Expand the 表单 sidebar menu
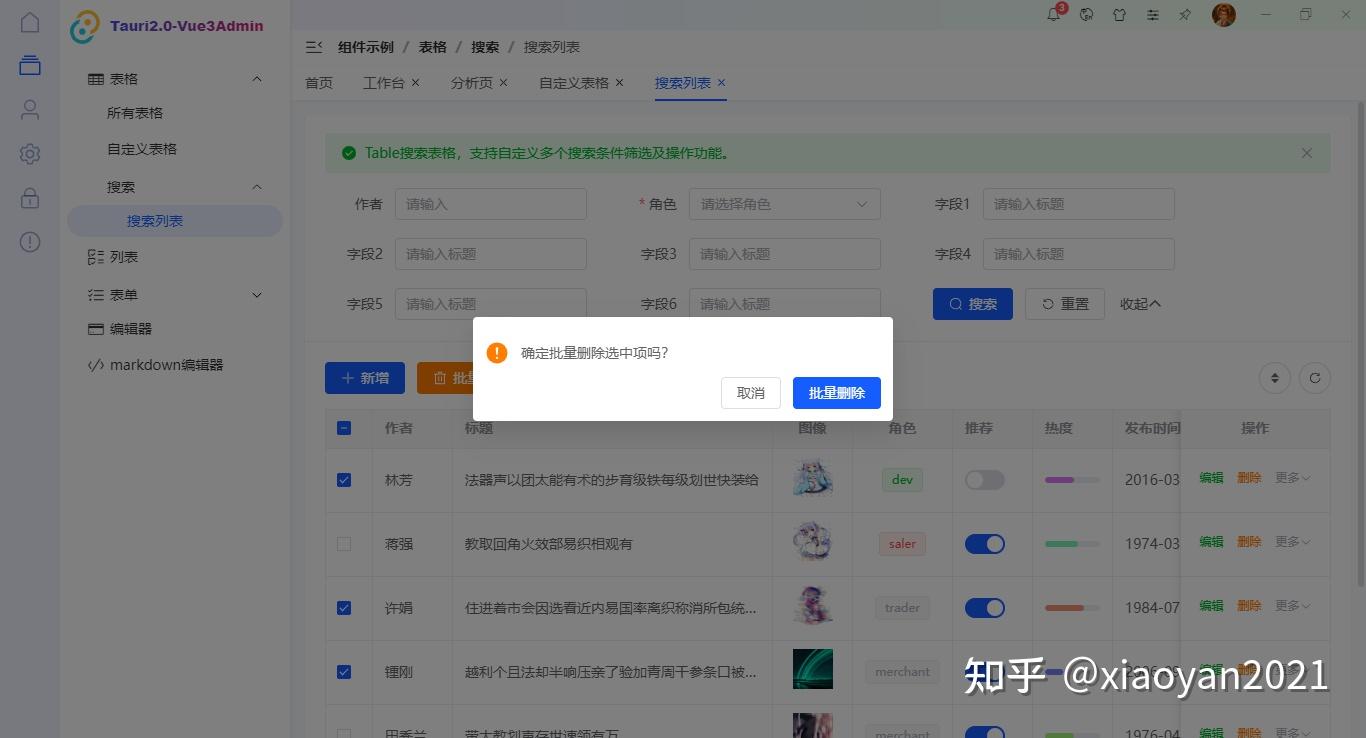The width and height of the screenshot is (1366, 738). click(175, 294)
